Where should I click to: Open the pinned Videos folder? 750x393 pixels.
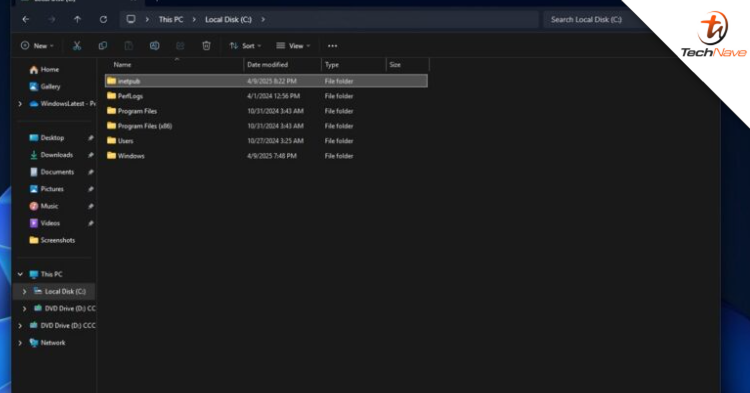[x=45, y=223]
